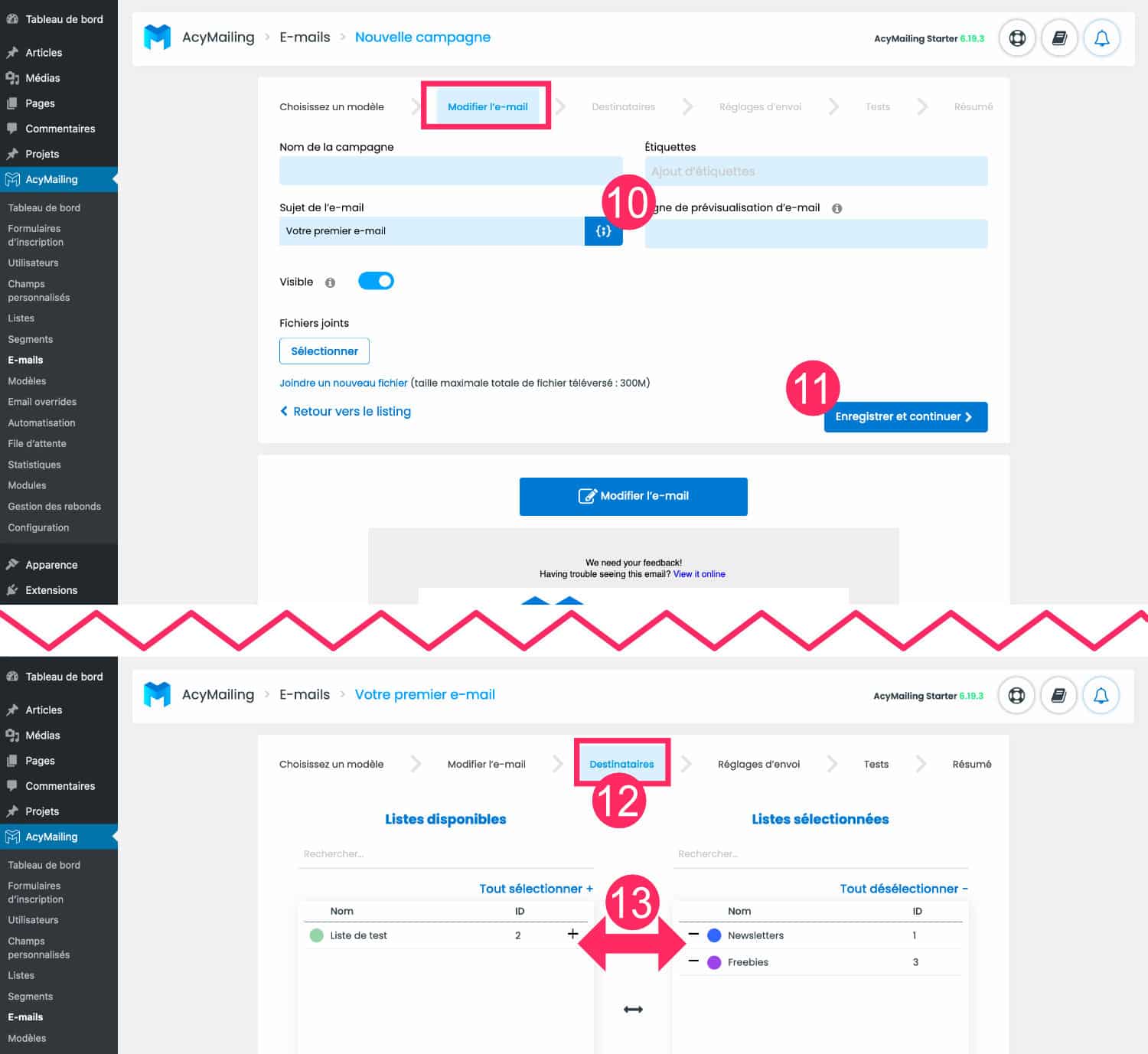Screen dimensions: 1148x1054
Task: Open File d'attente in sidebar
Action: (37, 443)
